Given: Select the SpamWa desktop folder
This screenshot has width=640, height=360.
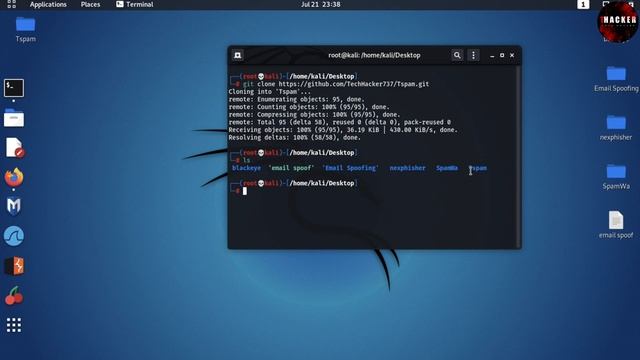Looking at the screenshot, I should [616, 177].
